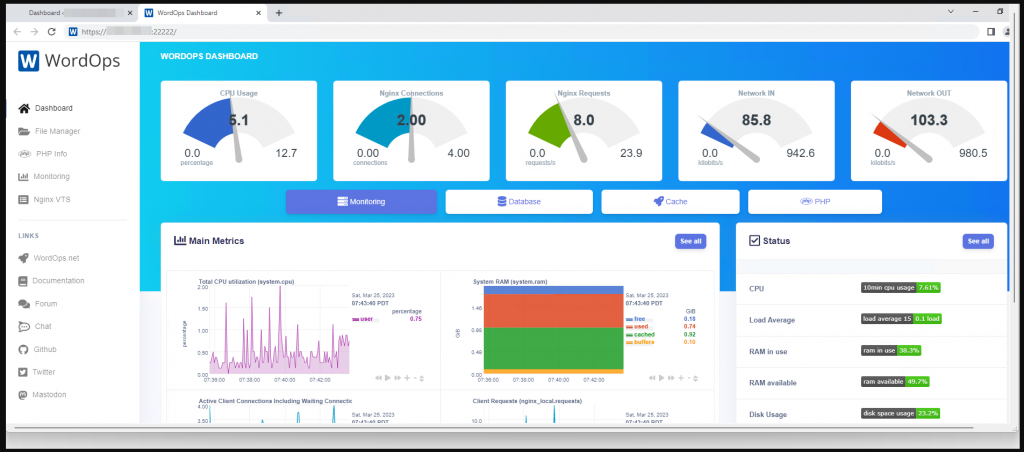Click the WordOps logo icon in sidebar
Image resolution: width=1024 pixels, height=452 pixels.
pos(29,61)
